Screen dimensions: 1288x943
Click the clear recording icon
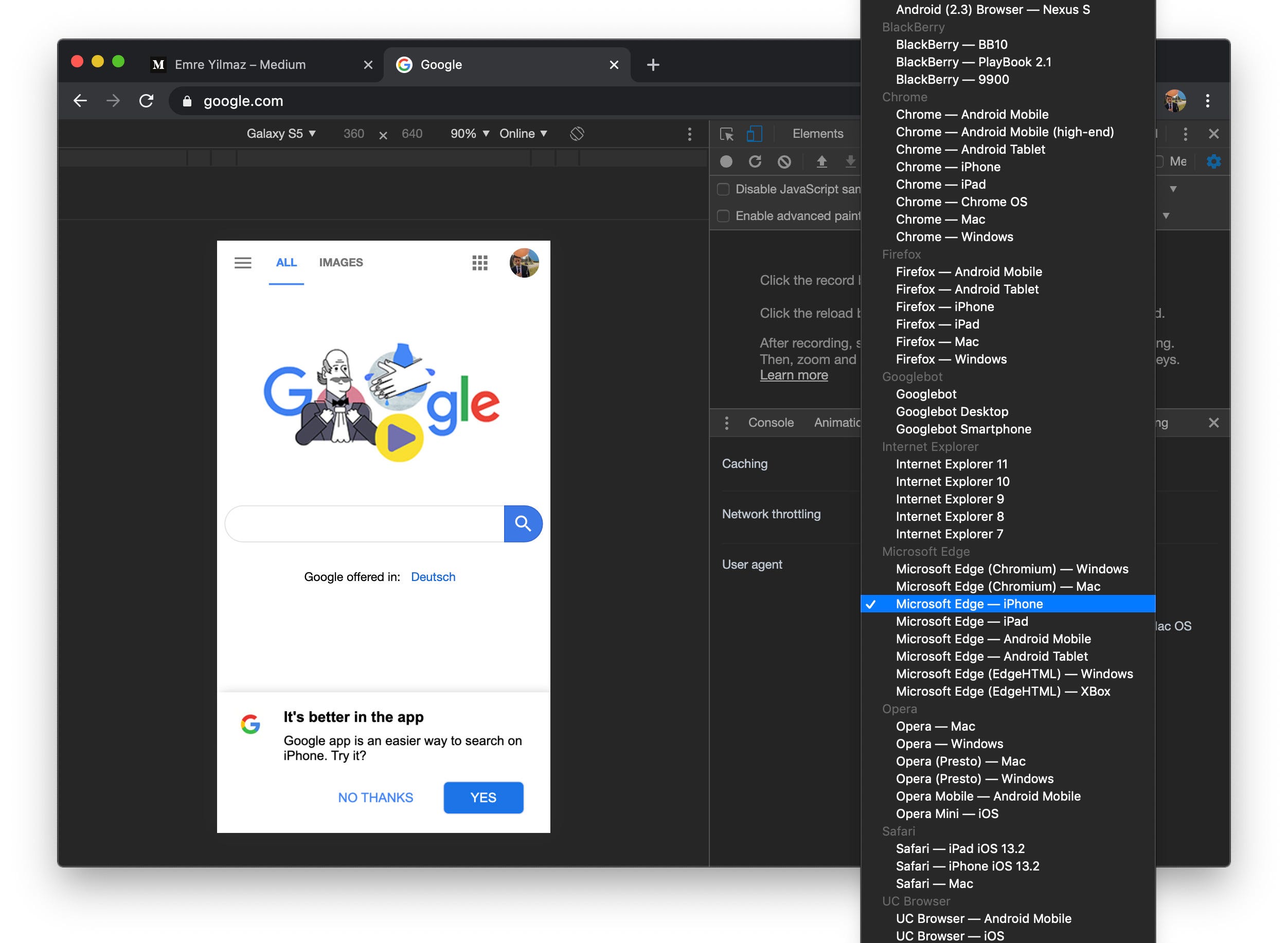pos(784,161)
